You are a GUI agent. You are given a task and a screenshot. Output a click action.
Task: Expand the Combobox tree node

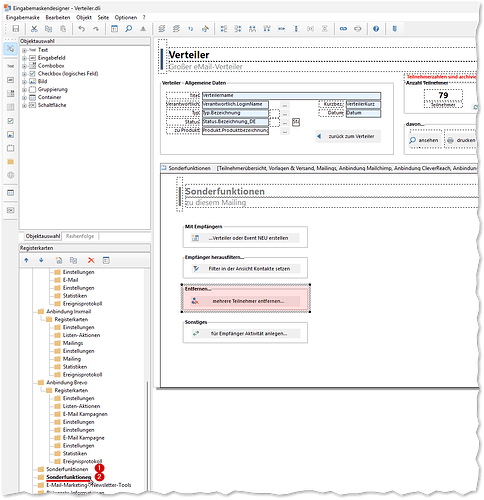[24, 66]
